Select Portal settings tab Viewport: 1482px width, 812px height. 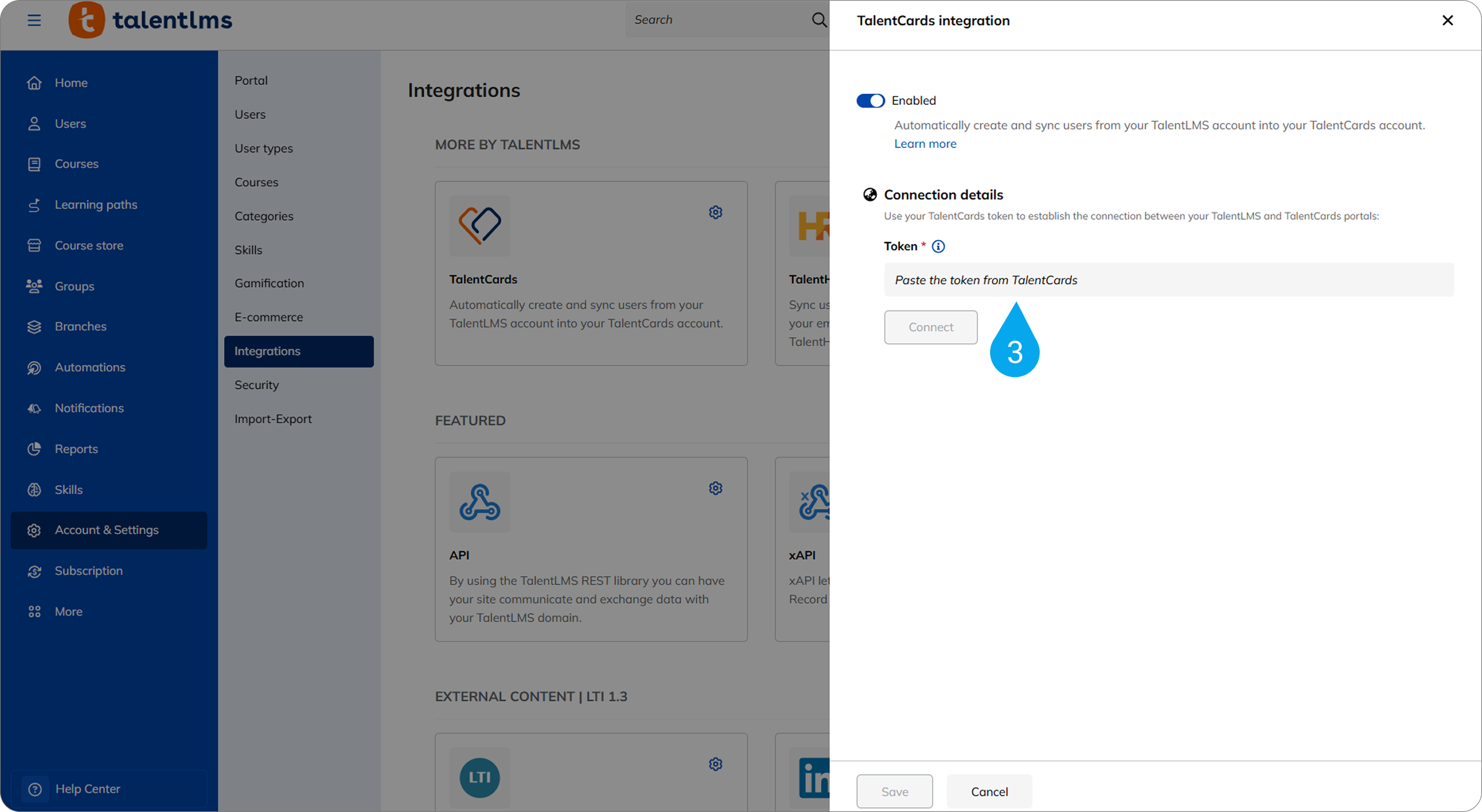(299, 80)
